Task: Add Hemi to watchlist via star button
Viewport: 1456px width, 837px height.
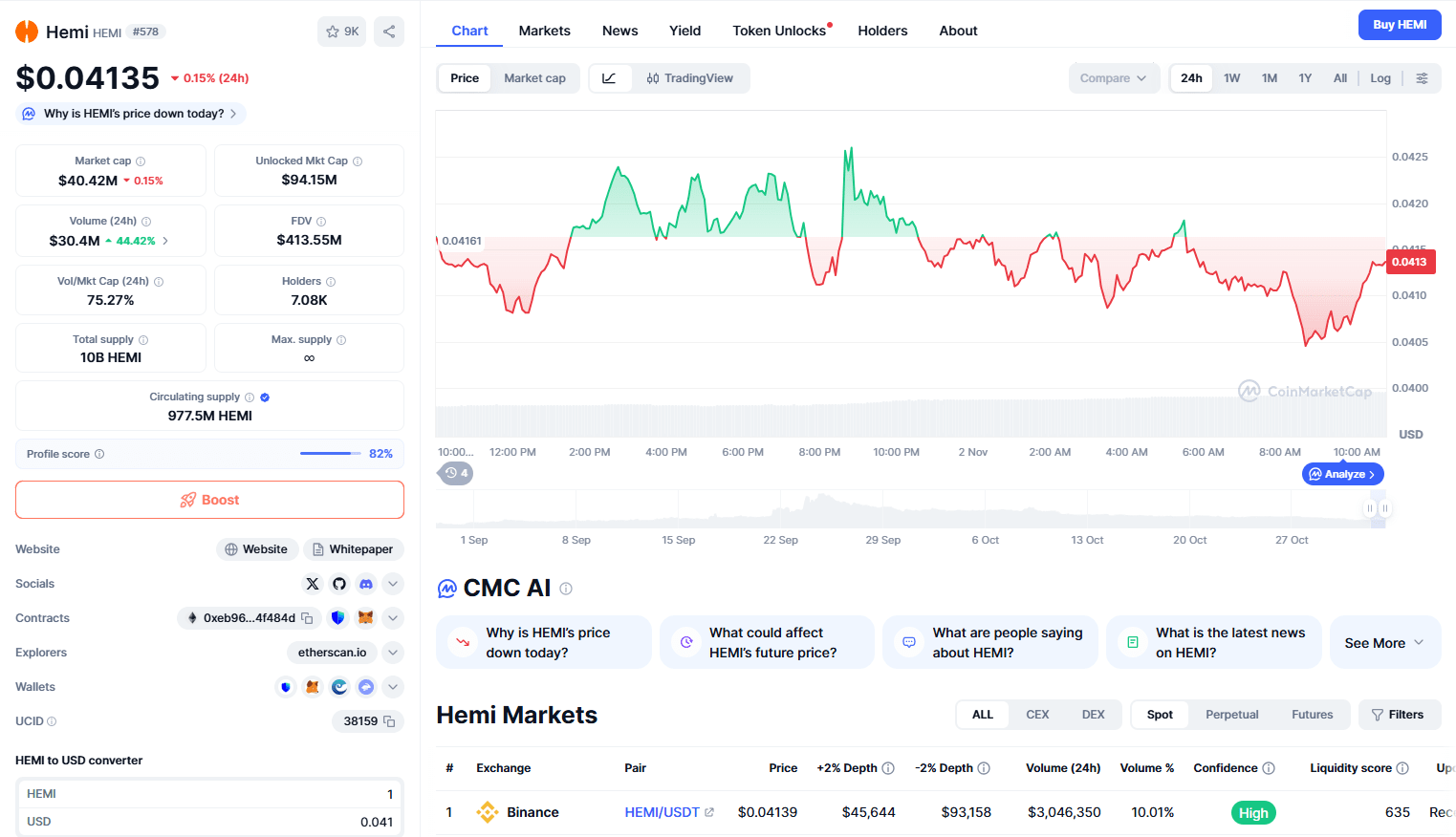Action: click(341, 32)
